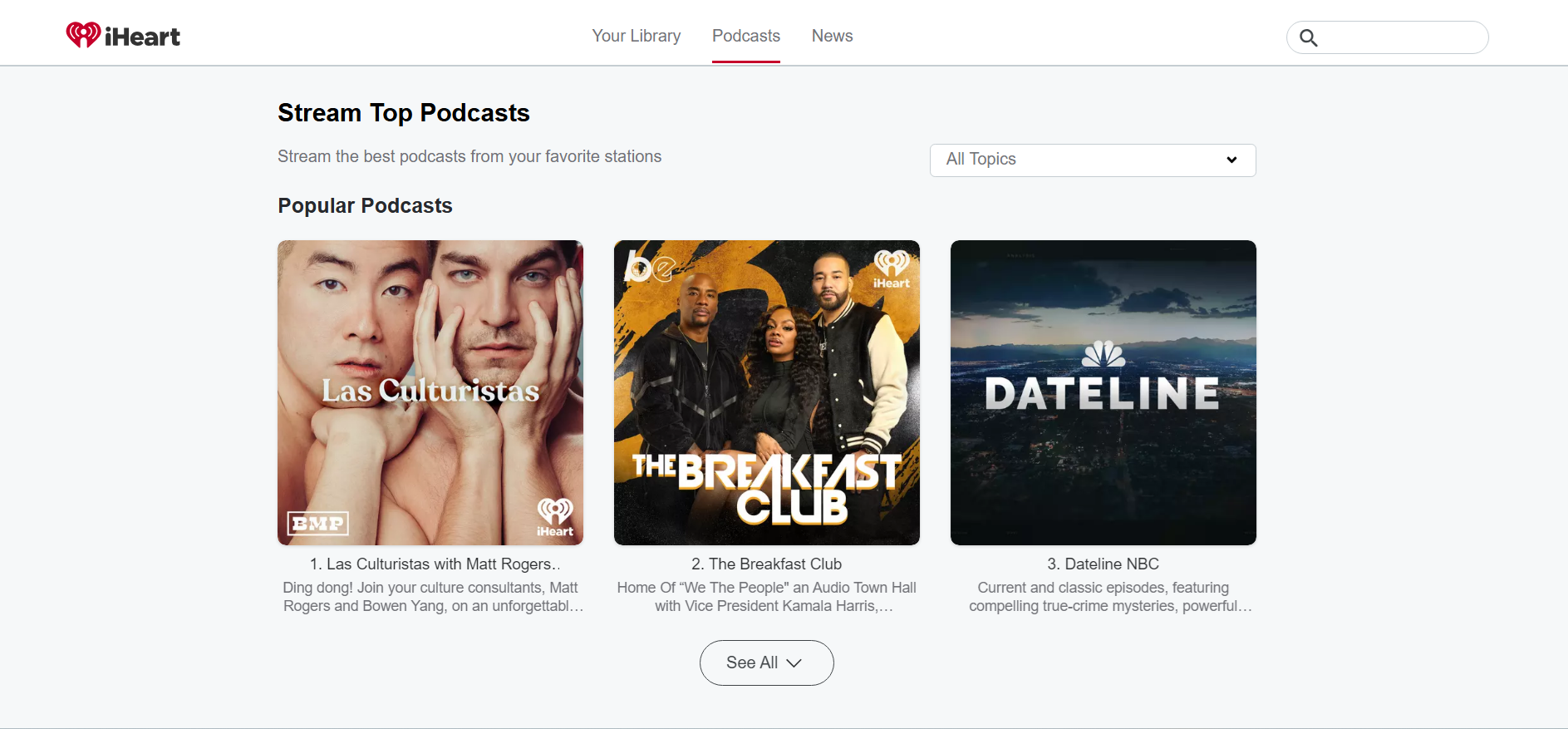
Task: Click the BMP badge on the Las Culturistas cover
Action: (318, 523)
